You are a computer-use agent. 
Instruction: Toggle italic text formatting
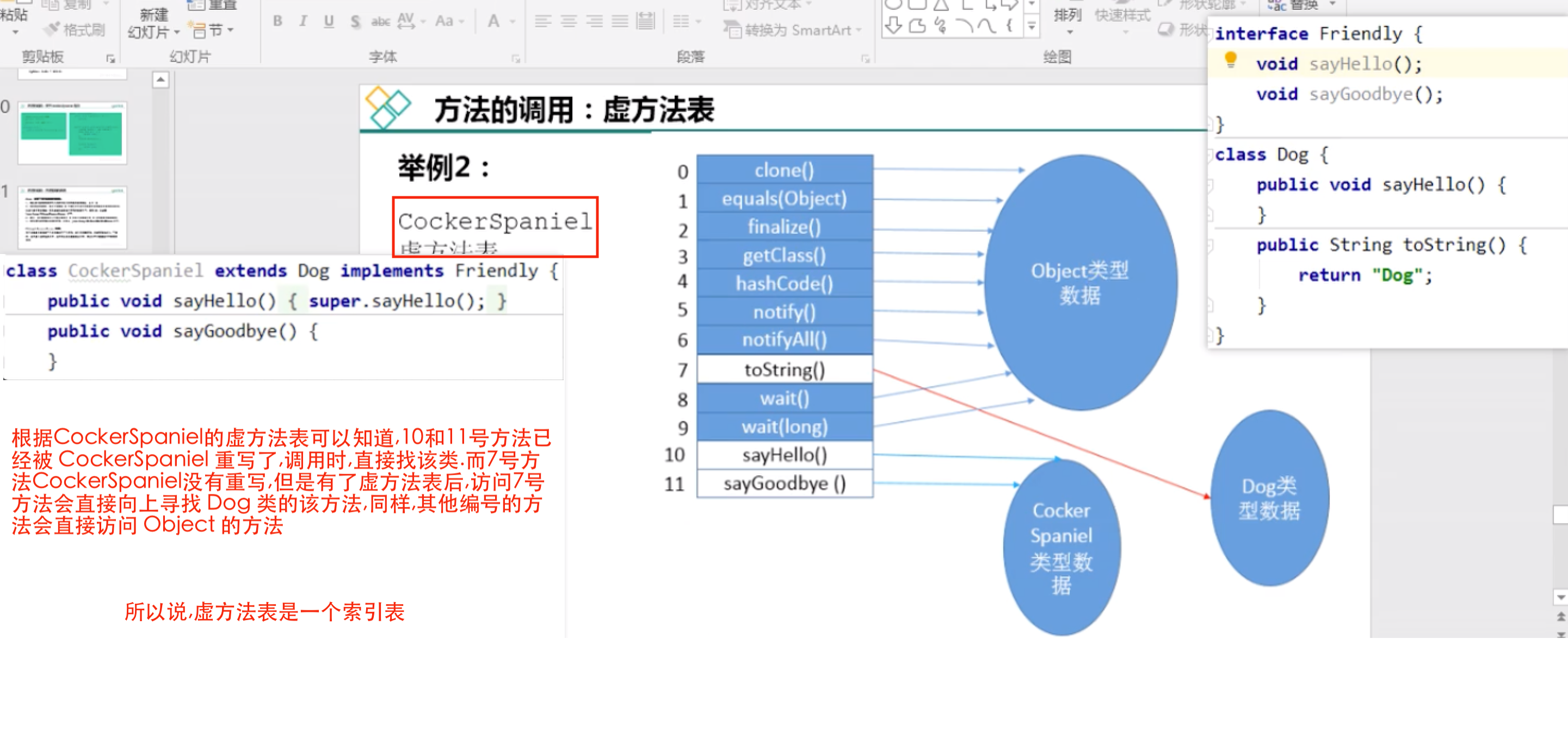coord(303,21)
